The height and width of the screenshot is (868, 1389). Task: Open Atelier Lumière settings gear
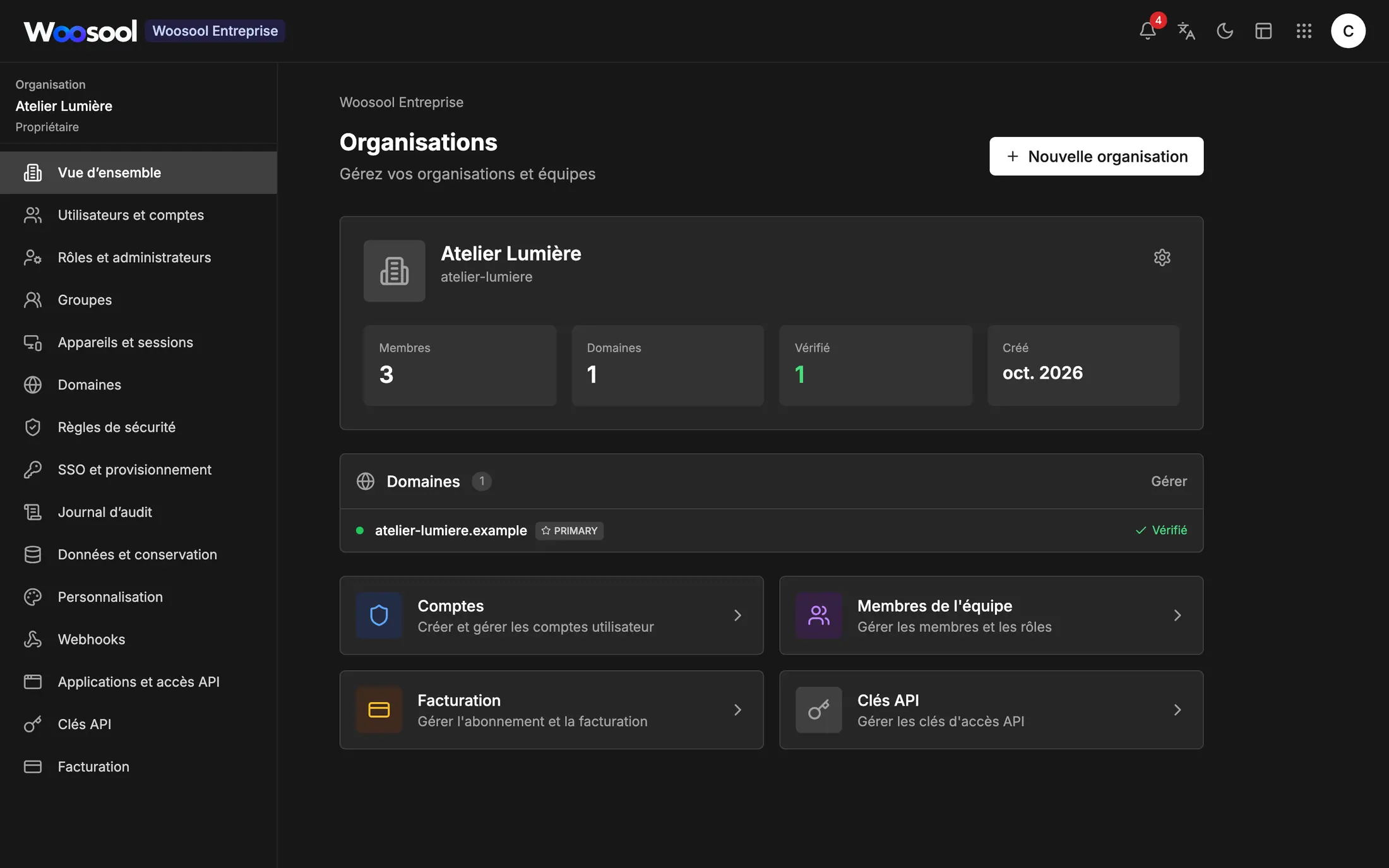pyautogui.click(x=1162, y=258)
